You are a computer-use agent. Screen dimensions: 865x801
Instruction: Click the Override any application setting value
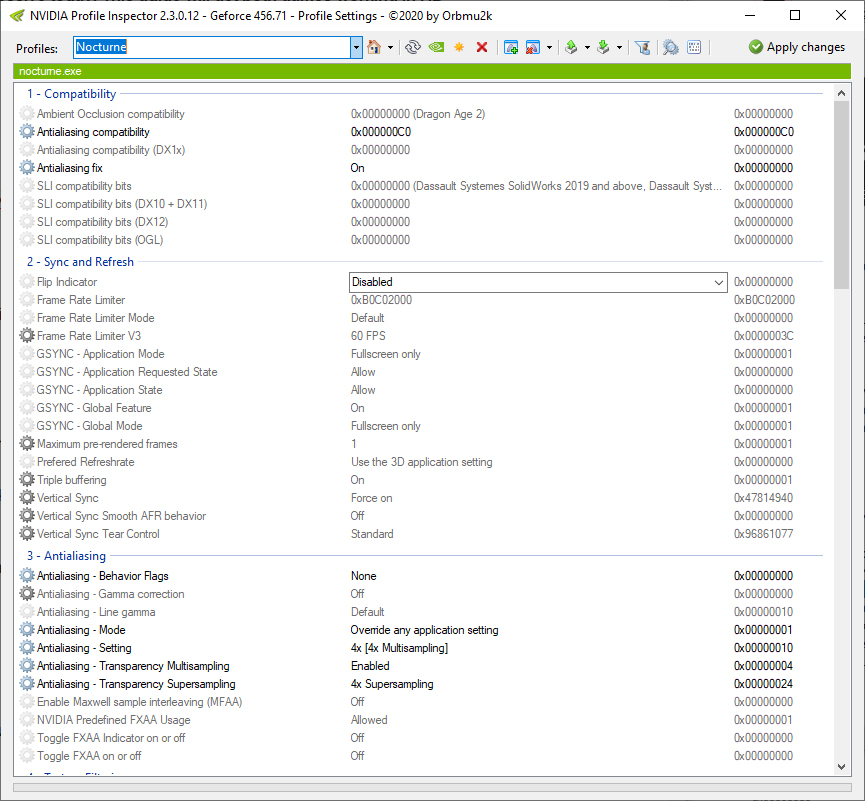424,630
